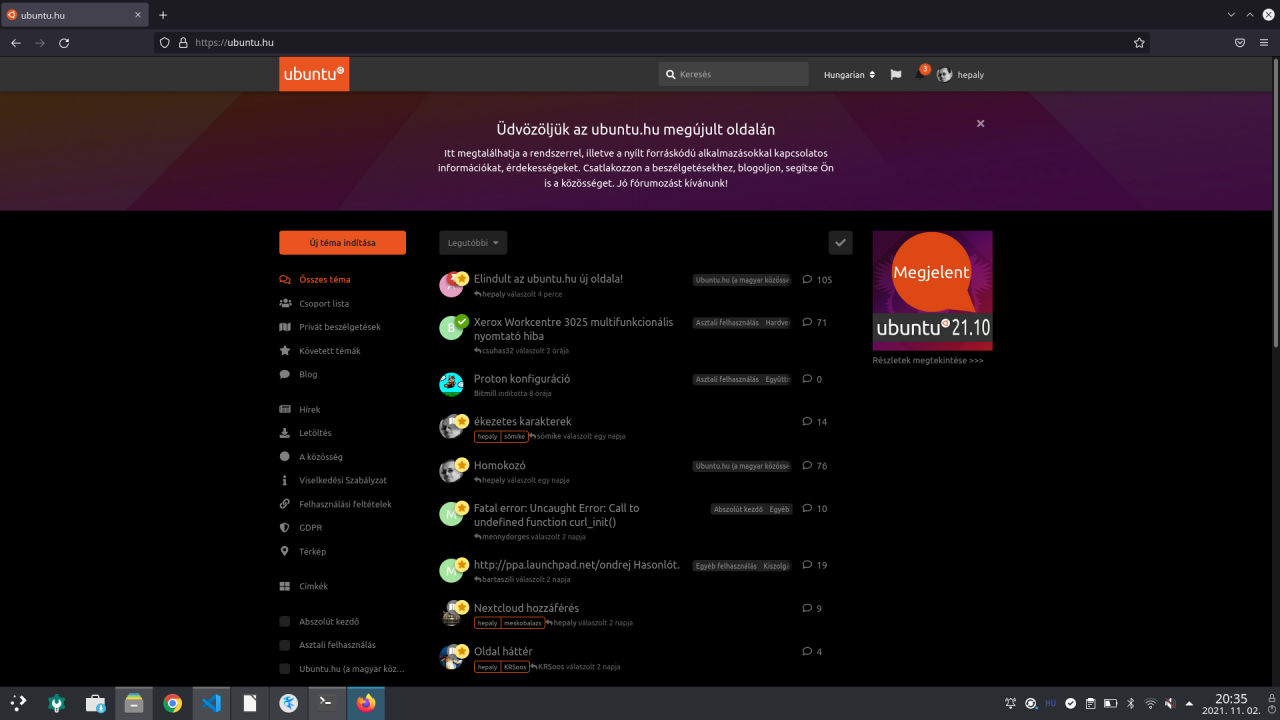Open topic Elindult az ubuntu.hu új oldala!
Viewport: 1280px width, 720px height.
548,279
